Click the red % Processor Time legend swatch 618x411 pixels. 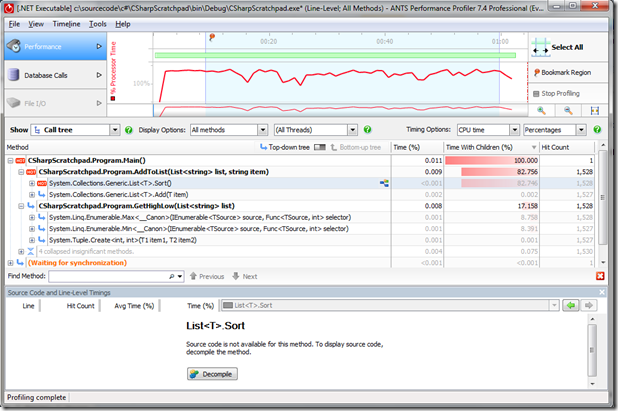point(113,98)
